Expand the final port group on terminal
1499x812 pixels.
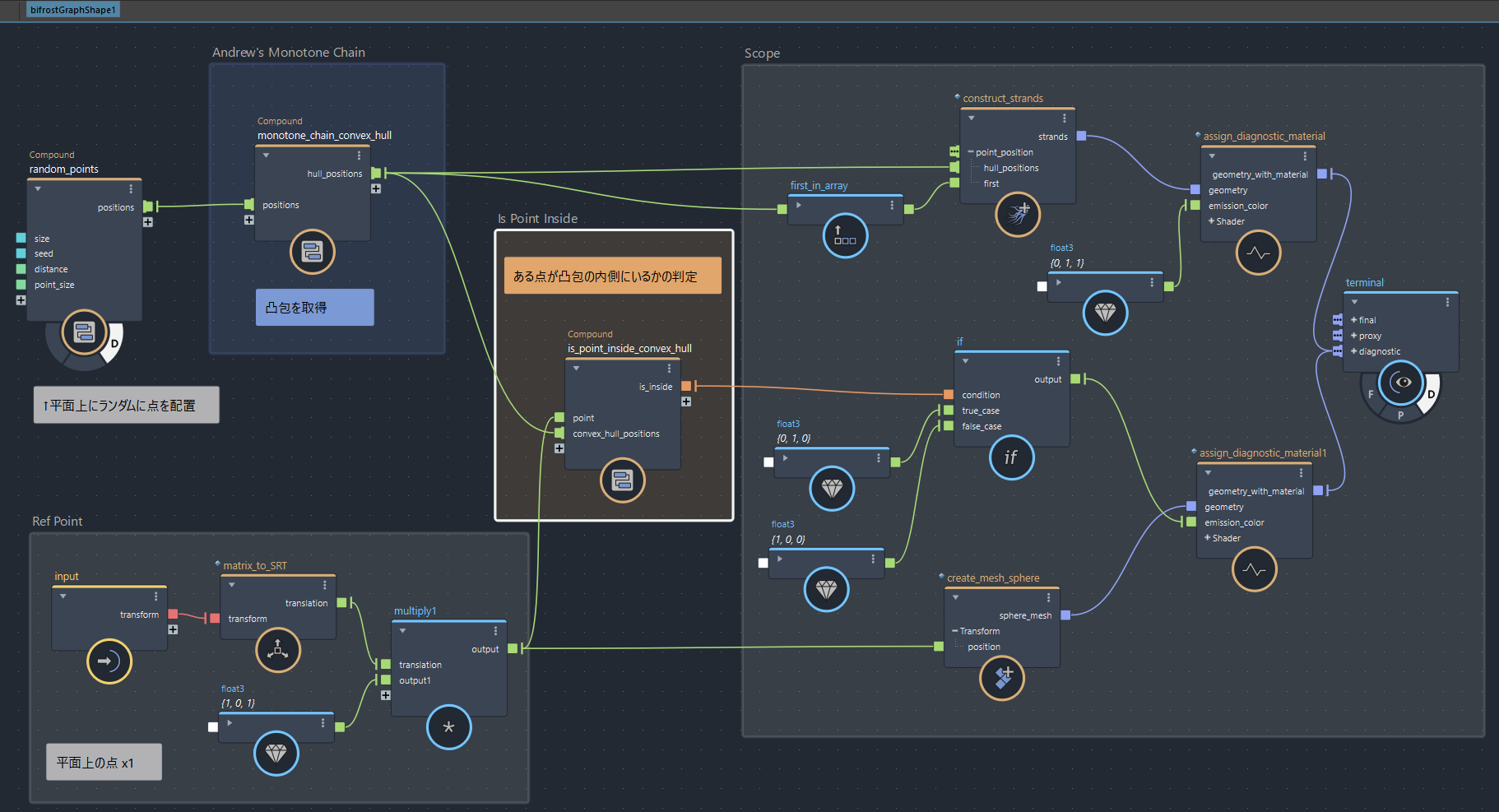1353,320
